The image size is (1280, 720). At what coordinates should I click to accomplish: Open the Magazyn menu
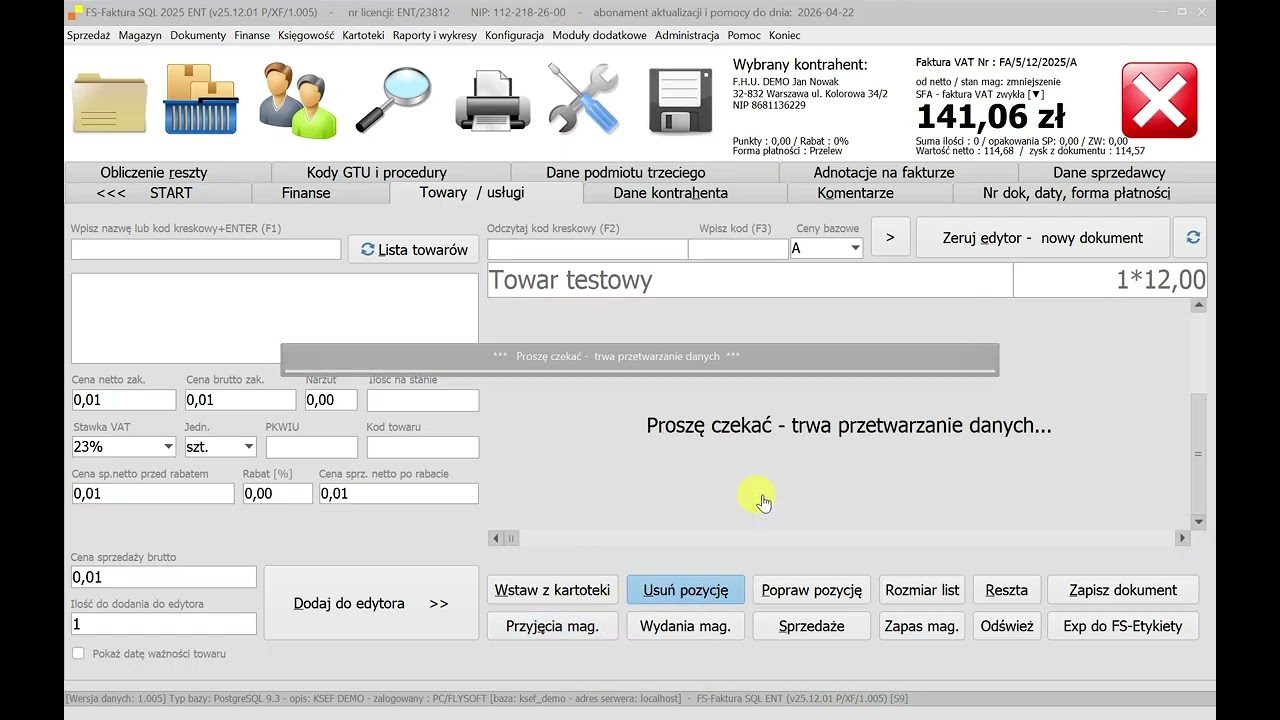[x=140, y=35]
